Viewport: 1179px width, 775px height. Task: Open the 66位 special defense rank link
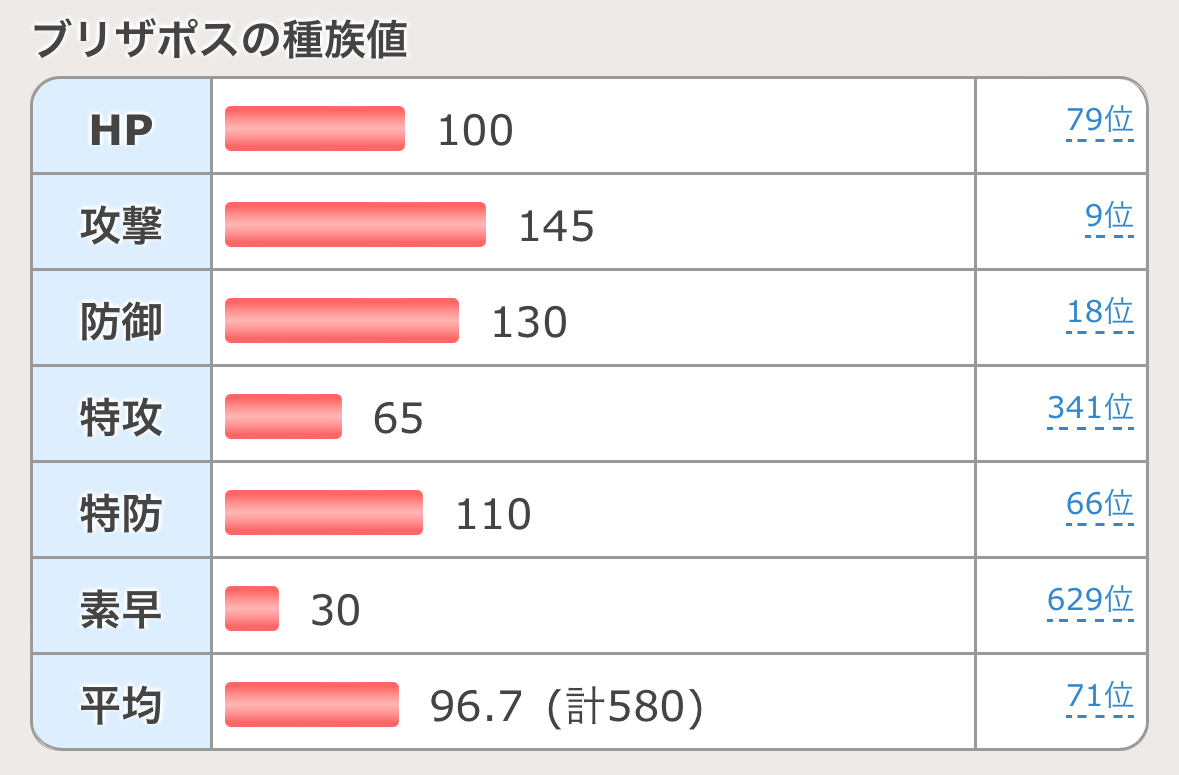(x=1099, y=504)
